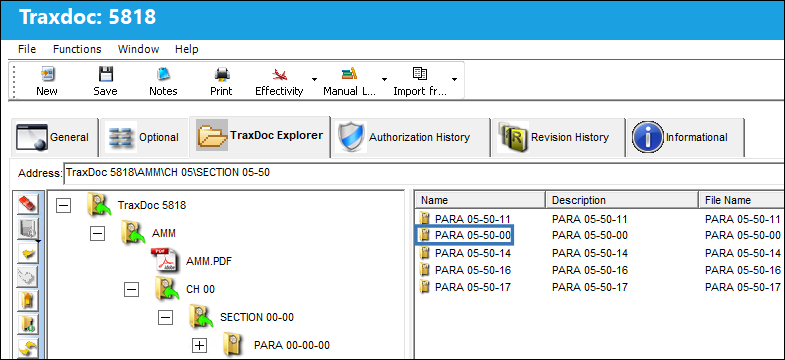Click the folder icon beside PARA 00-00-00 tree node
This screenshot has height=360, width=785.
click(234, 344)
